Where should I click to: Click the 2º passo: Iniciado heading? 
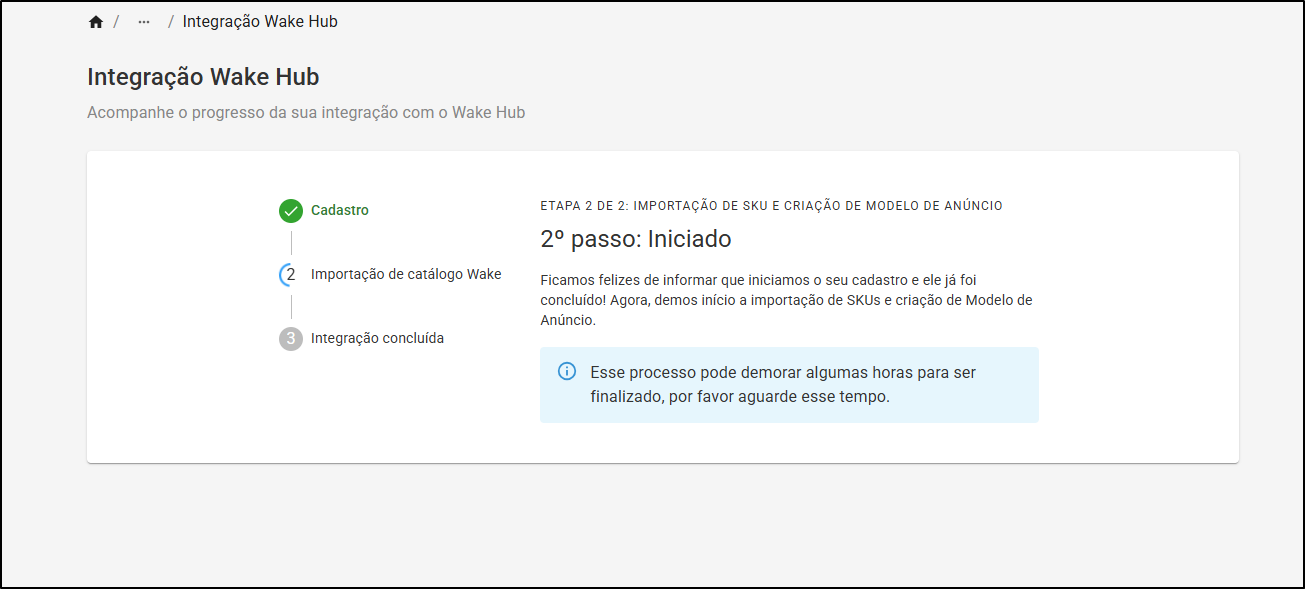click(636, 239)
